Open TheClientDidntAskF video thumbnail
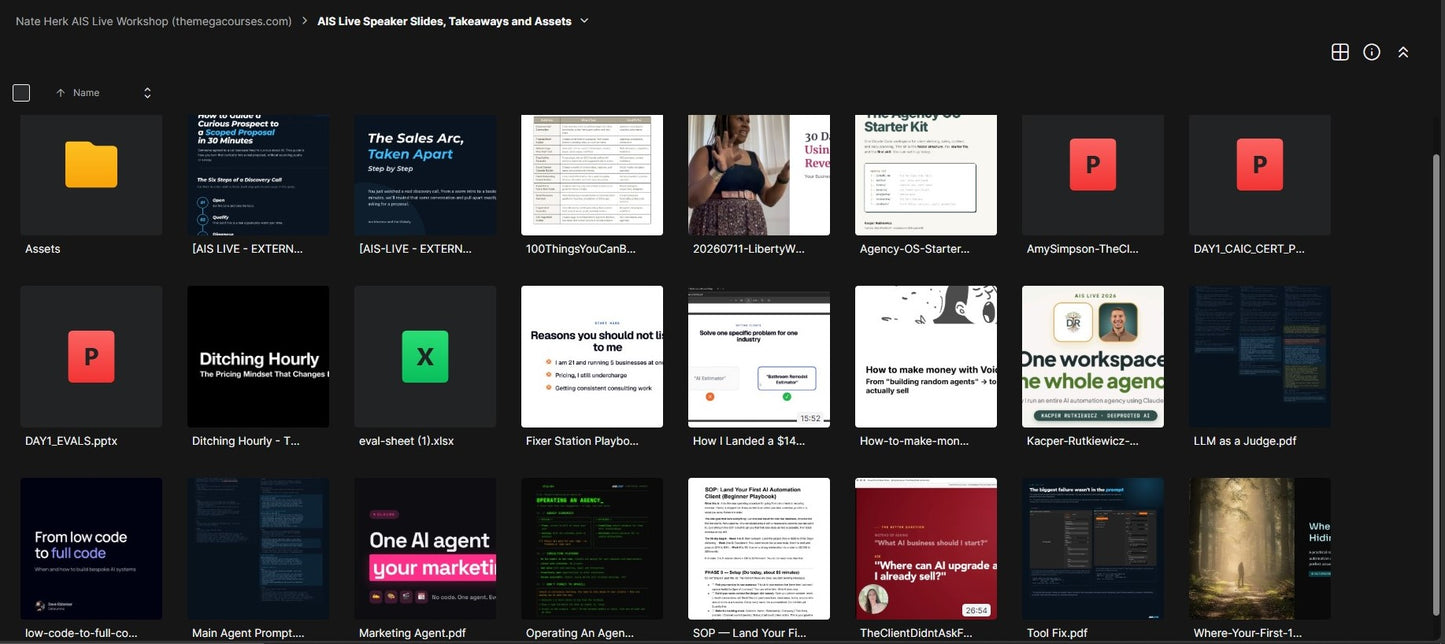The height and width of the screenshot is (644, 1445). pyautogui.click(x=926, y=549)
